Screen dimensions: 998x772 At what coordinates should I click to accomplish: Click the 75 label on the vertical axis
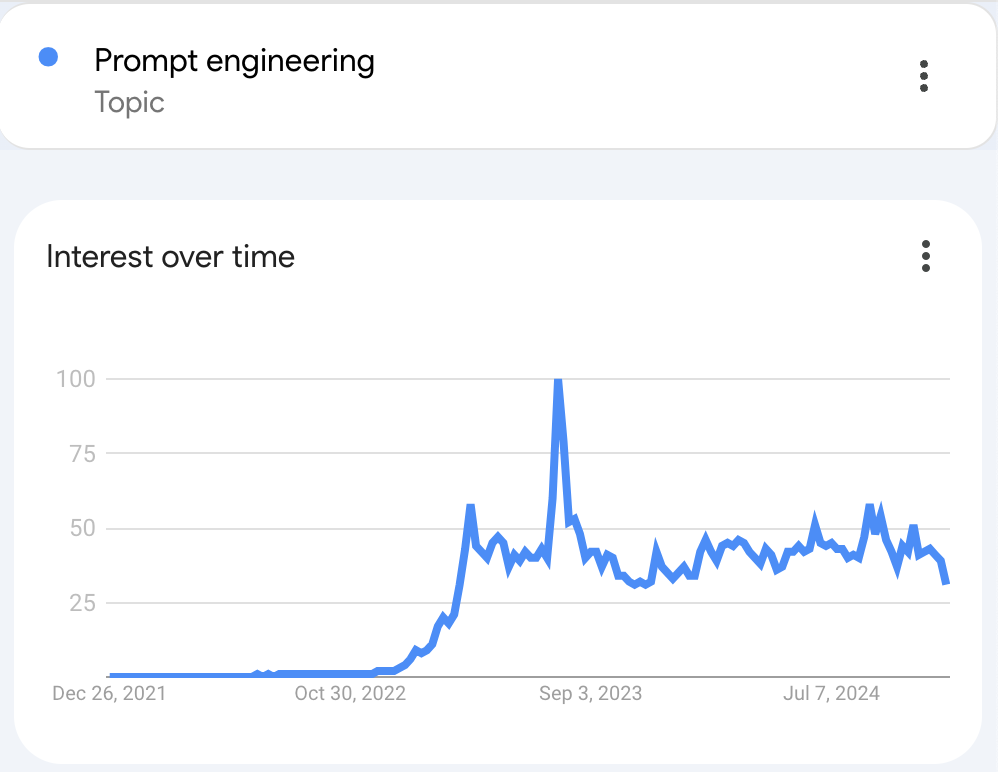point(79,454)
